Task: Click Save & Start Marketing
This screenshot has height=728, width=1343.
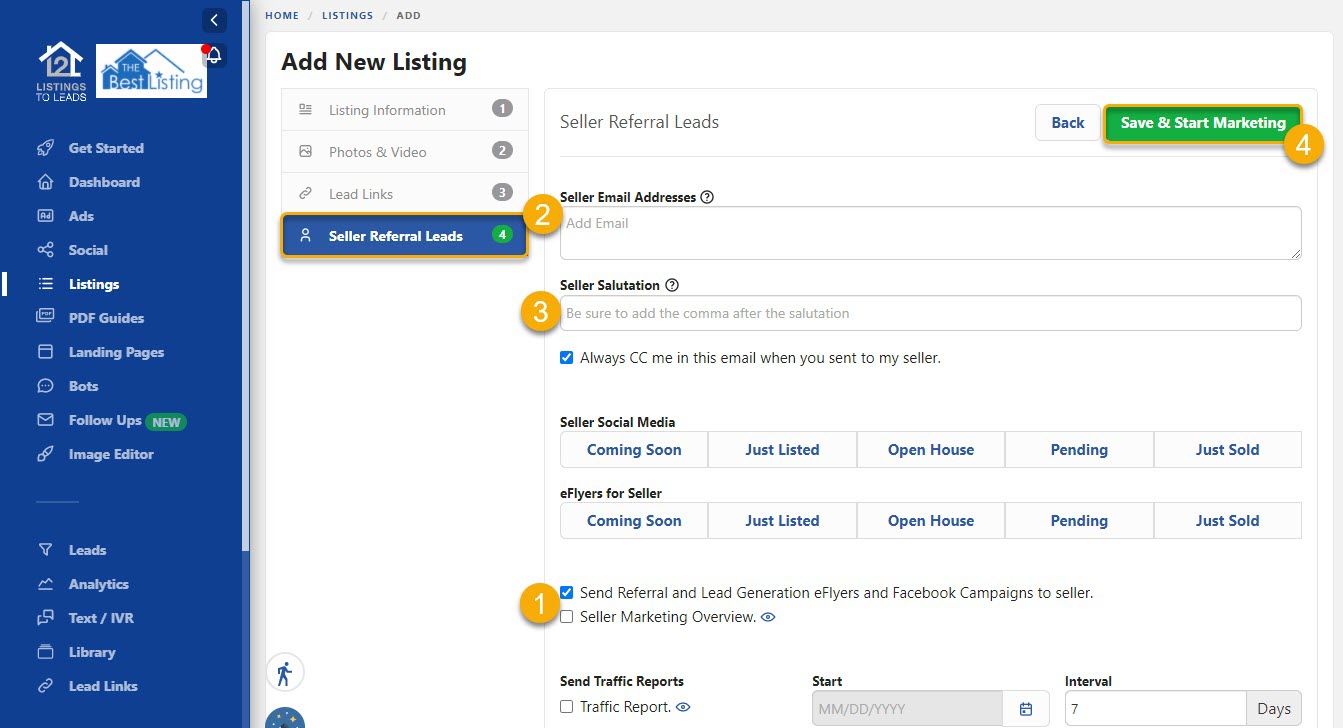Action: pyautogui.click(x=1202, y=122)
